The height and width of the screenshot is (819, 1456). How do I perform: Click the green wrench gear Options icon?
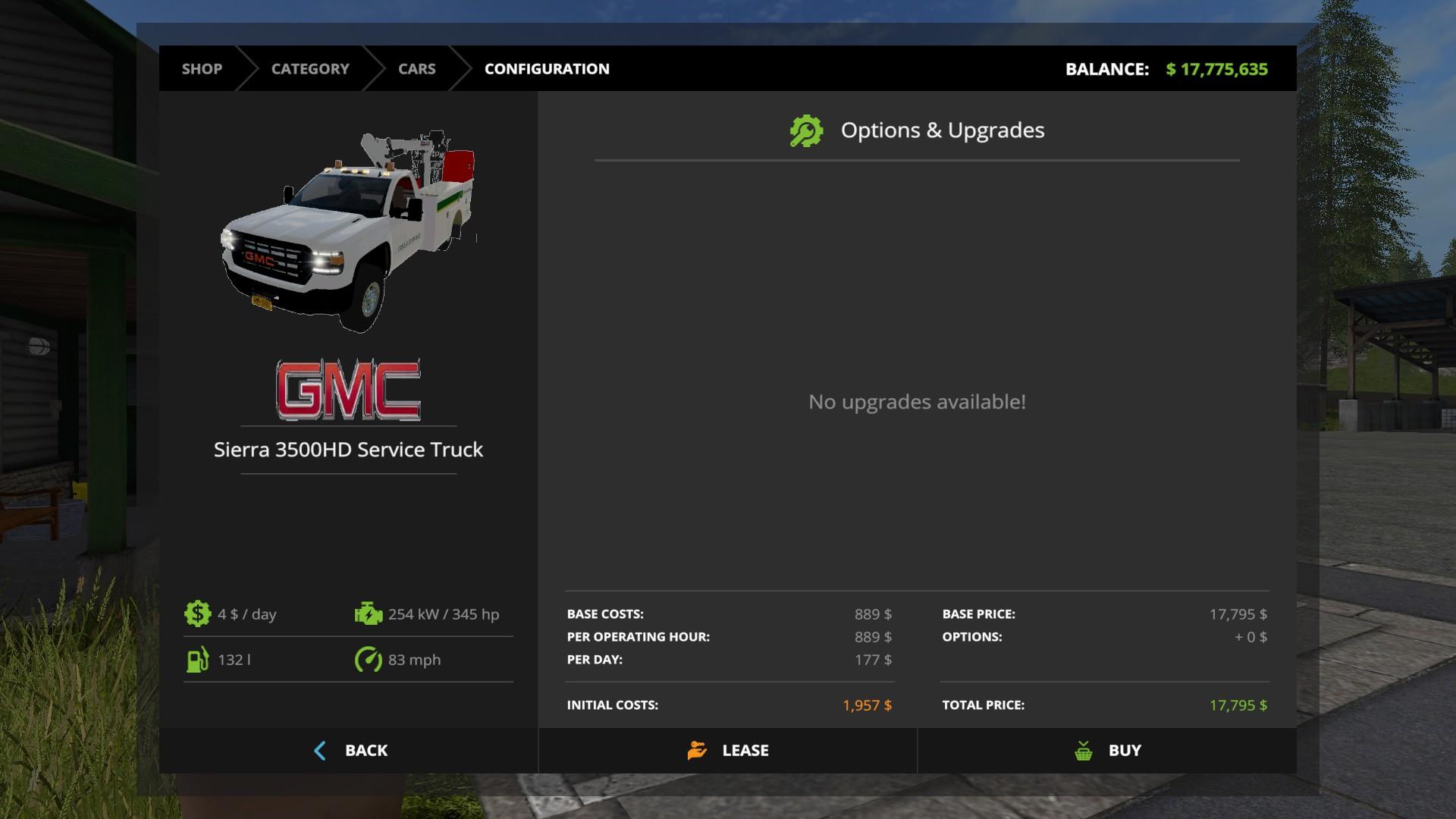pos(805,131)
